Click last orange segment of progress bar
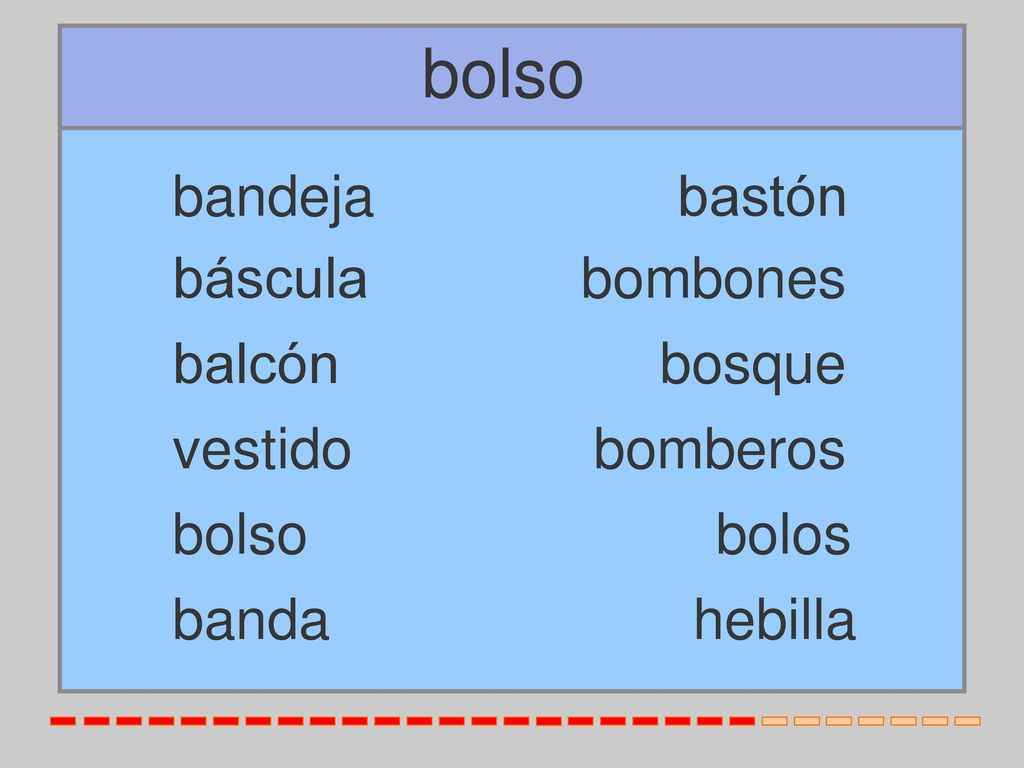Viewport: 1024px width, 768px height. [967, 721]
